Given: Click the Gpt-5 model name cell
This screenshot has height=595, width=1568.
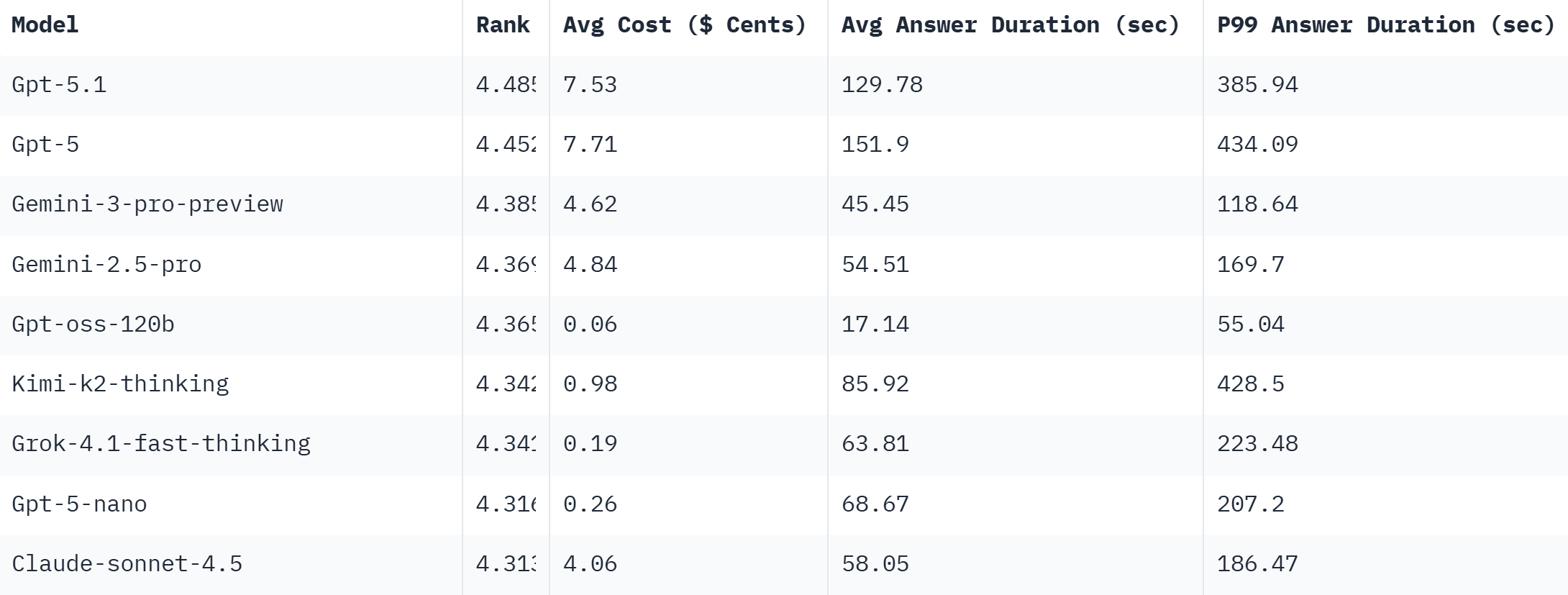Looking at the screenshot, I should click(45, 145).
